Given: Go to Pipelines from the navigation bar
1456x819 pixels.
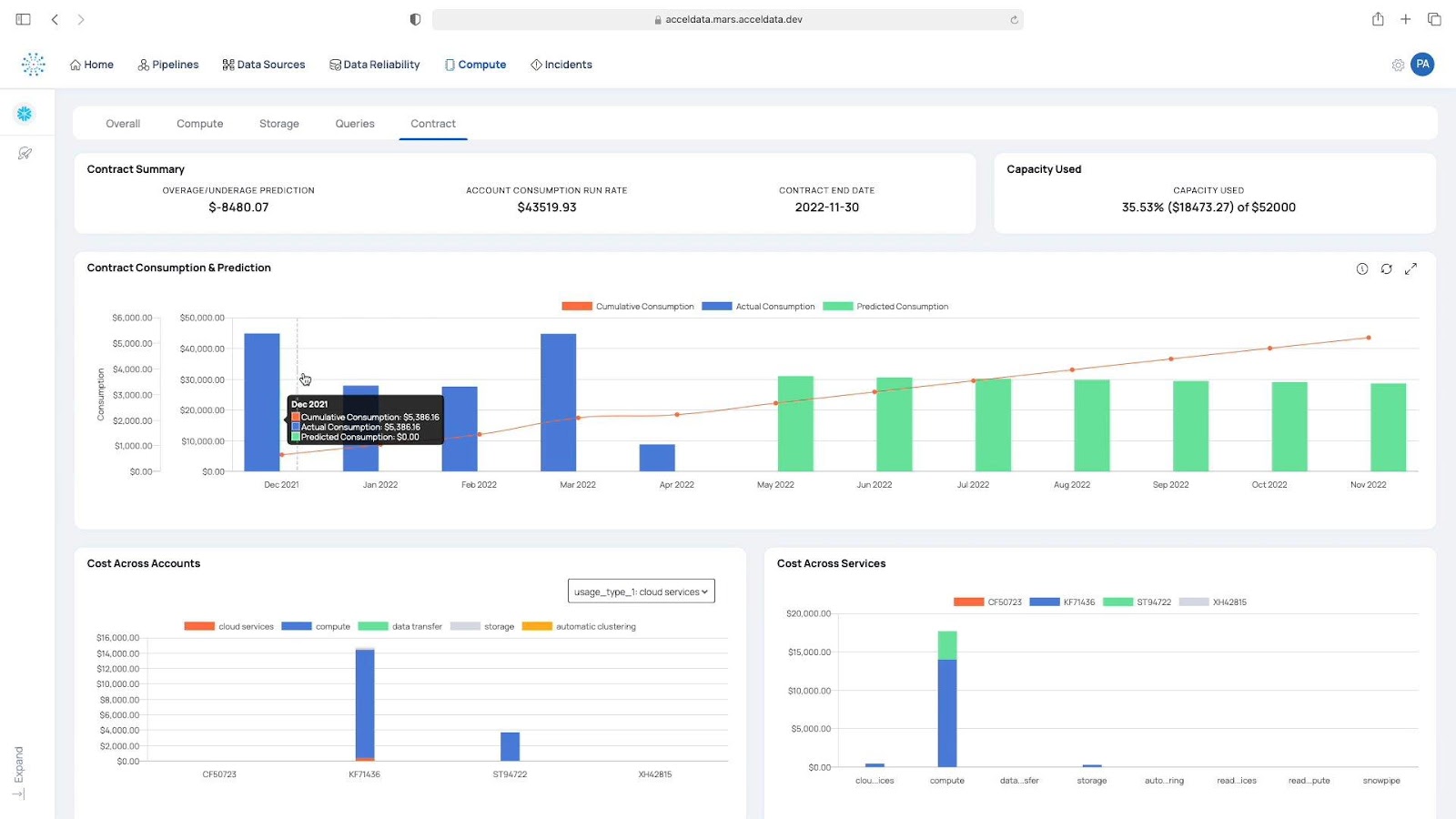Looking at the screenshot, I should coord(167,64).
